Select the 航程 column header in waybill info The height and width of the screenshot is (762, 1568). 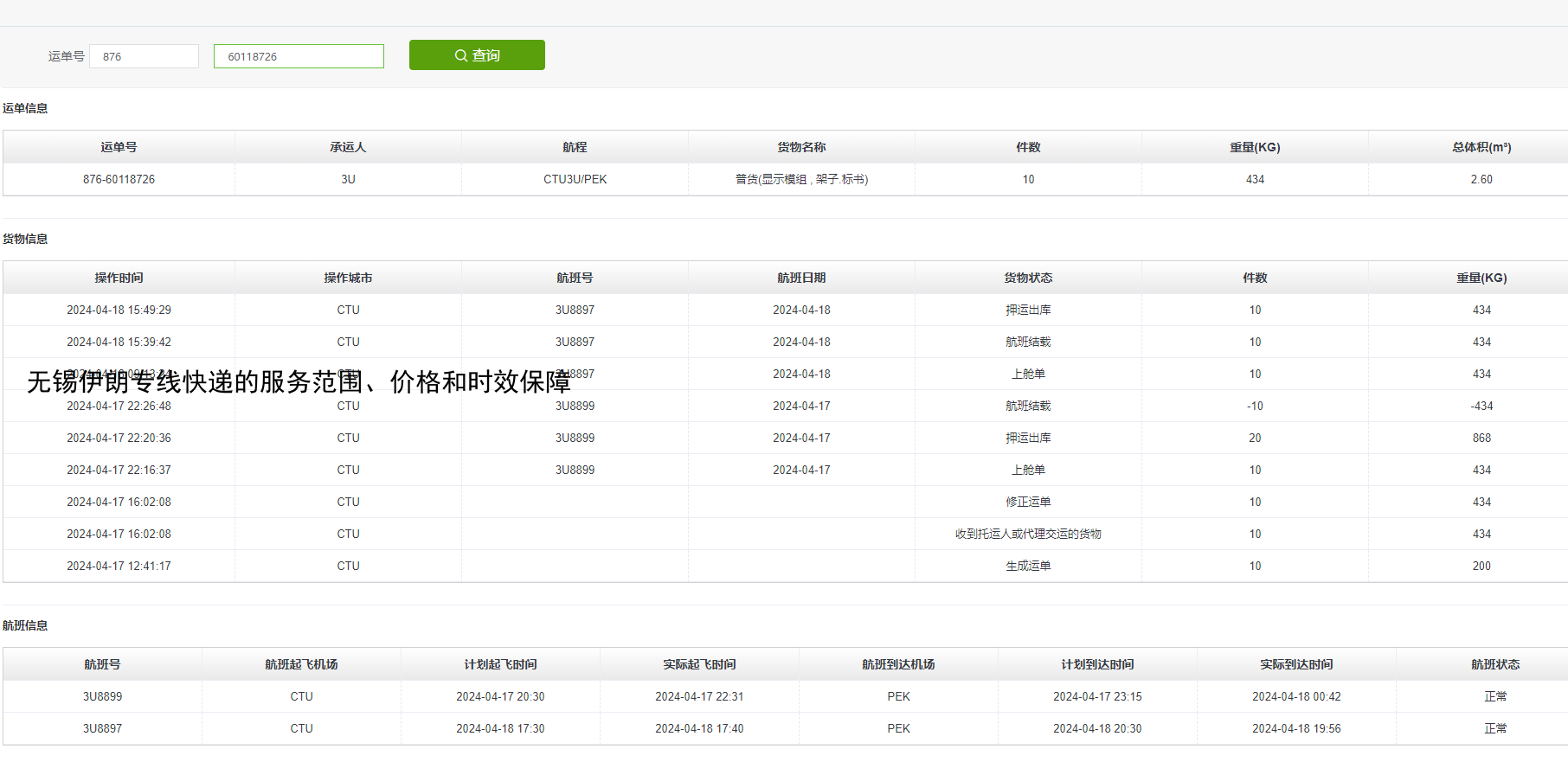tap(575, 147)
